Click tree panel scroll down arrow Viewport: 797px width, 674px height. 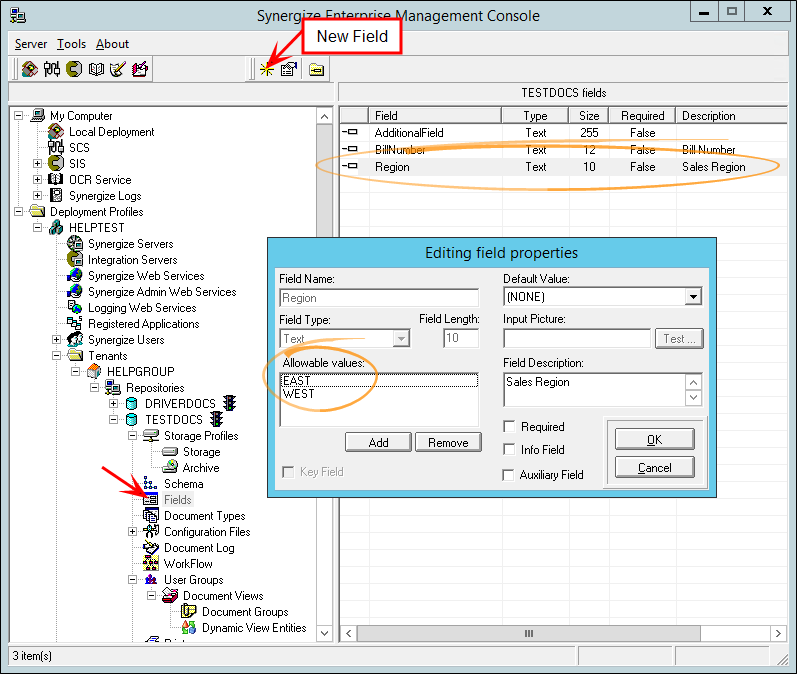tap(324, 633)
